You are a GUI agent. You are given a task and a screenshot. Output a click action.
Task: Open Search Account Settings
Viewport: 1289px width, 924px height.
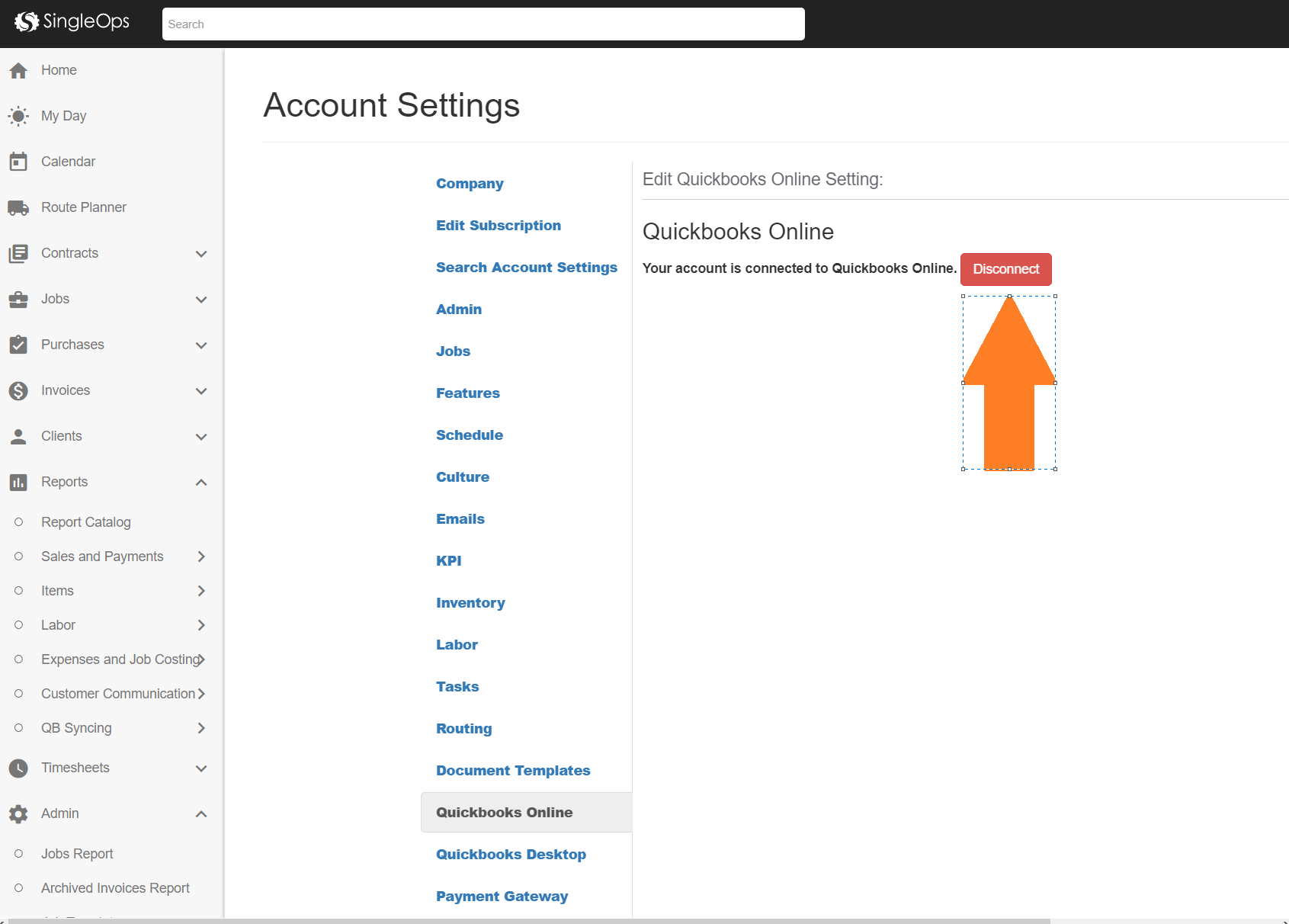[527, 268]
